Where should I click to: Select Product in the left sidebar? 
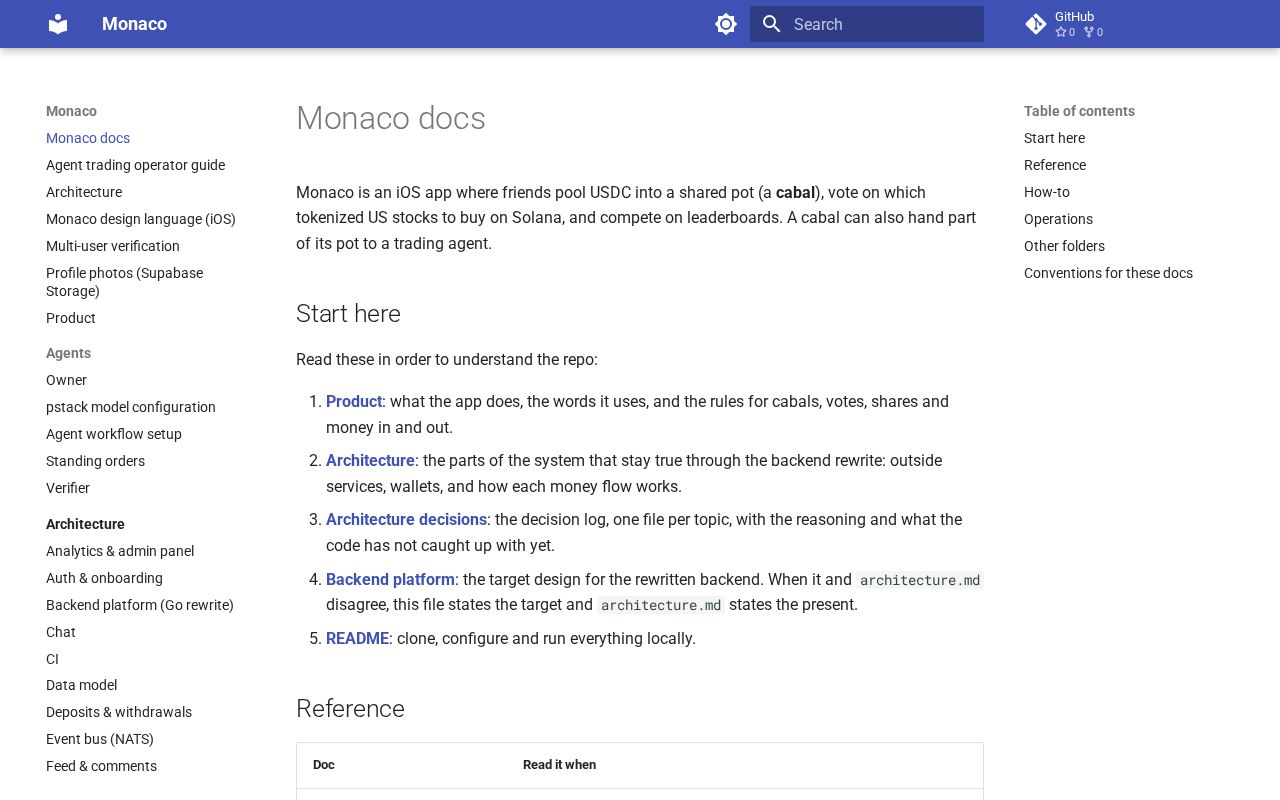(x=71, y=318)
